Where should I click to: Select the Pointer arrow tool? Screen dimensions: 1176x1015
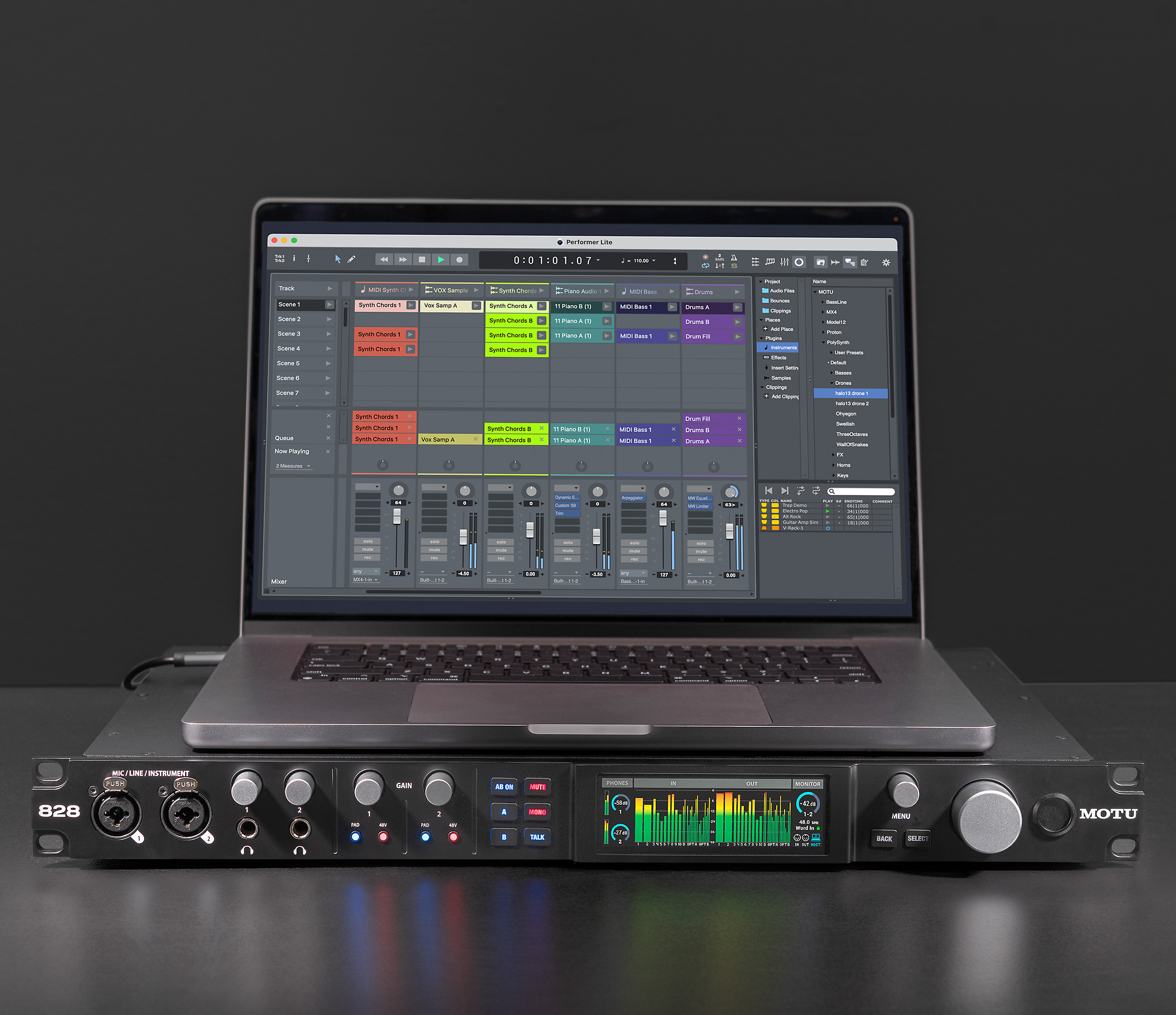337,259
